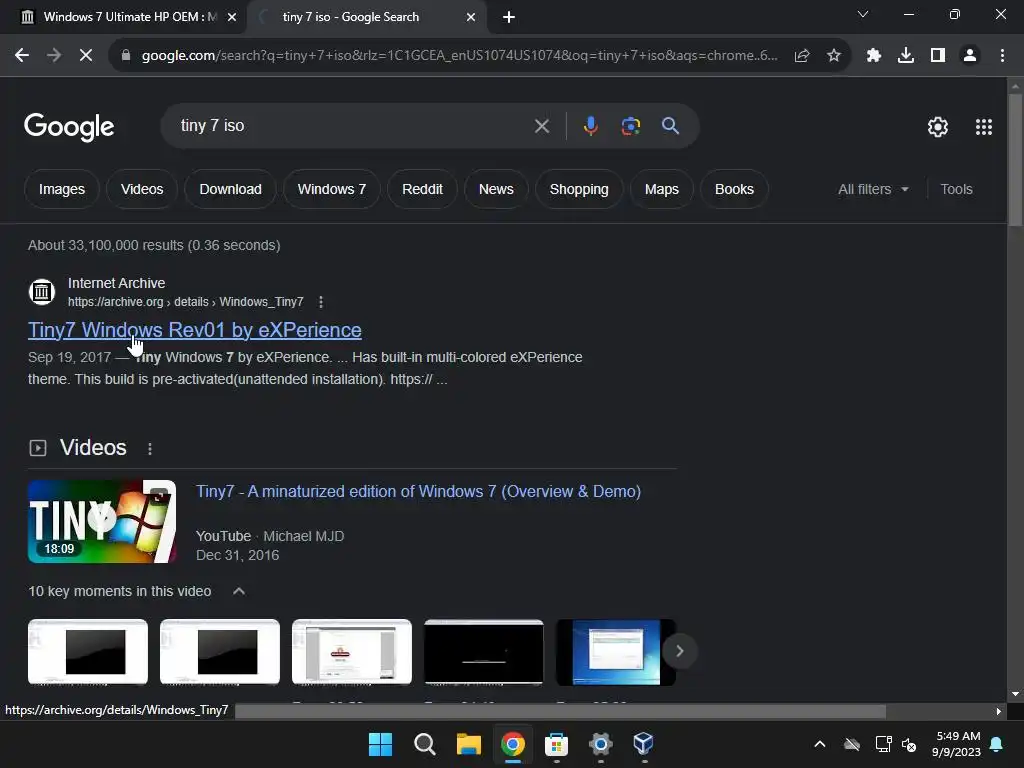Viewport: 1024px width, 768px height.
Task: Open File Explorer from taskbar
Action: pyautogui.click(x=468, y=744)
